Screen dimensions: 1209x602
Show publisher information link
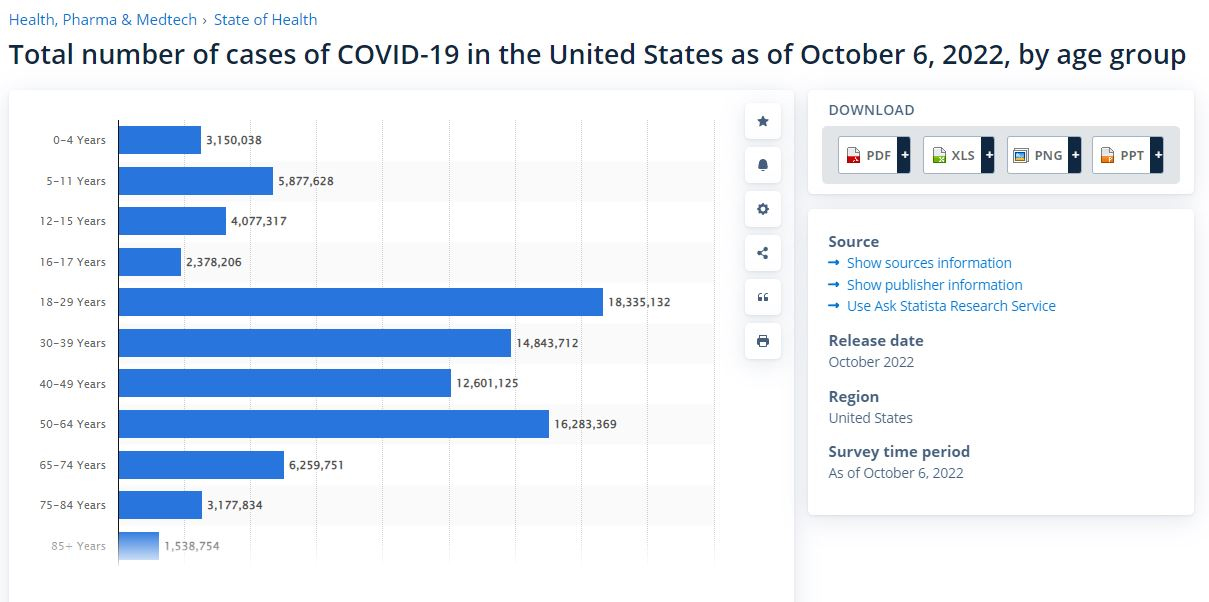tap(934, 285)
